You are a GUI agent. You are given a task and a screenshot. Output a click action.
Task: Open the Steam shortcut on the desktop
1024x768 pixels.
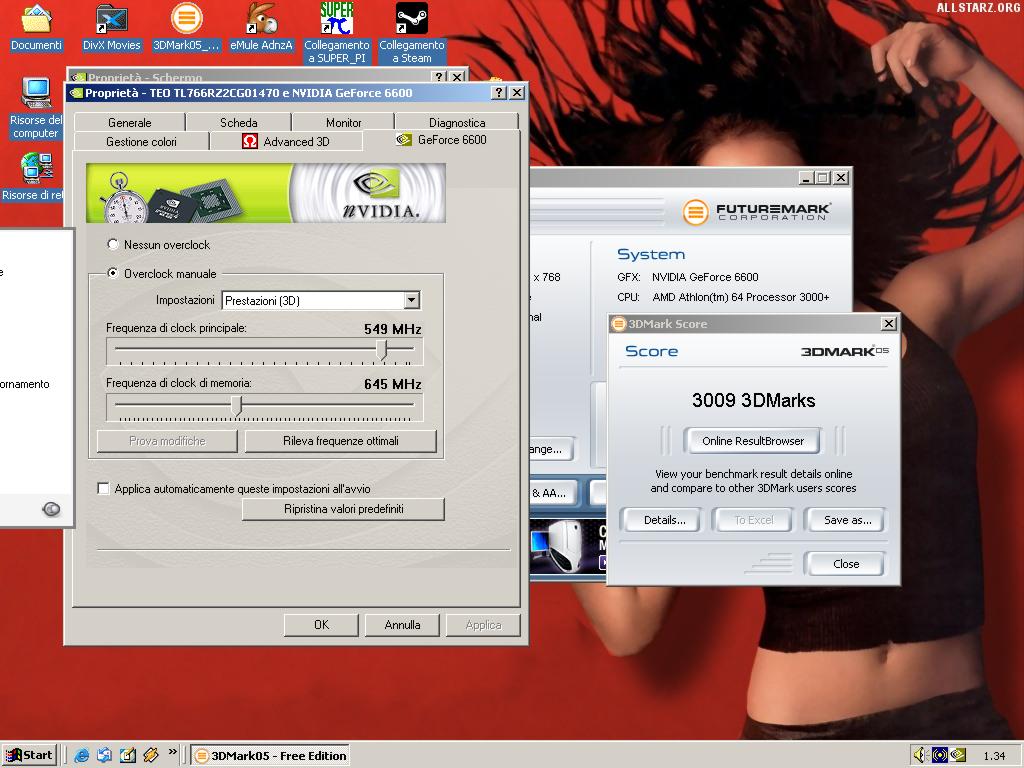pos(412,33)
